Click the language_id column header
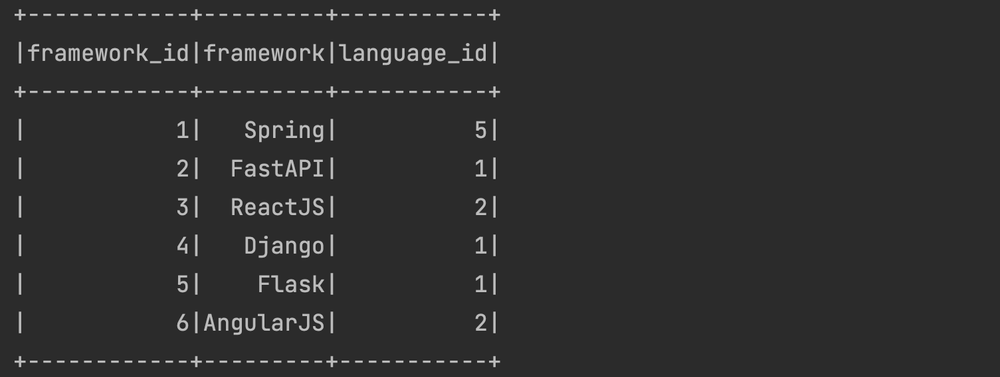 click(413, 54)
